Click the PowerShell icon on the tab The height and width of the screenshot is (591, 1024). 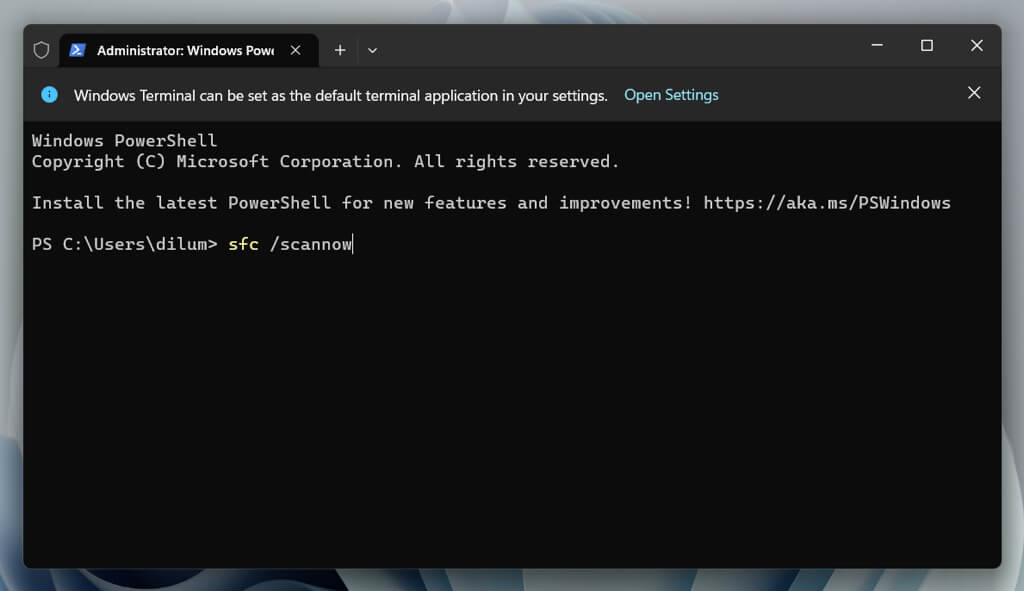tap(77, 50)
